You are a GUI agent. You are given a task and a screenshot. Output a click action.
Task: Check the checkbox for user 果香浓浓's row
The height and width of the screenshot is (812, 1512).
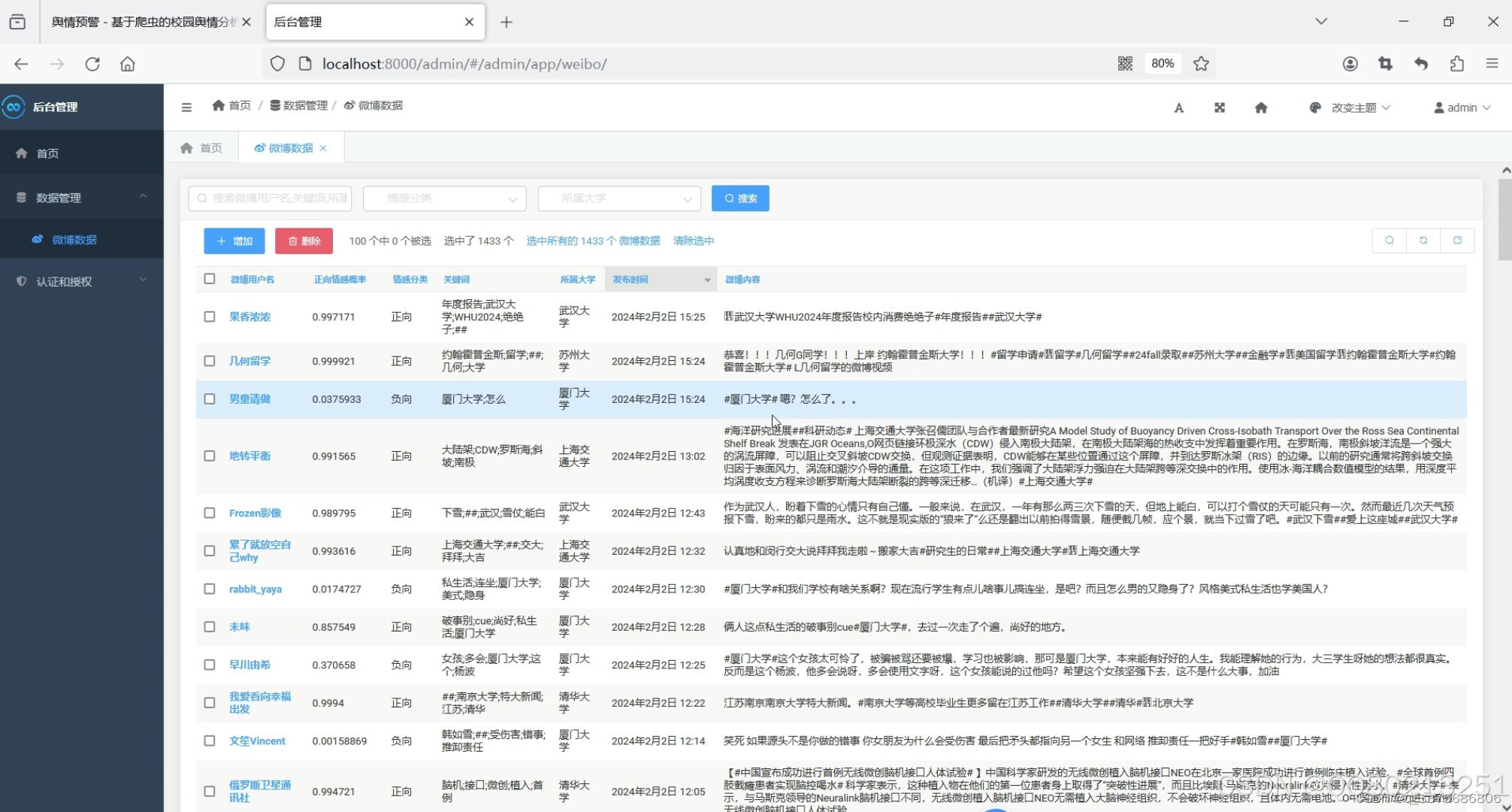(x=210, y=317)
